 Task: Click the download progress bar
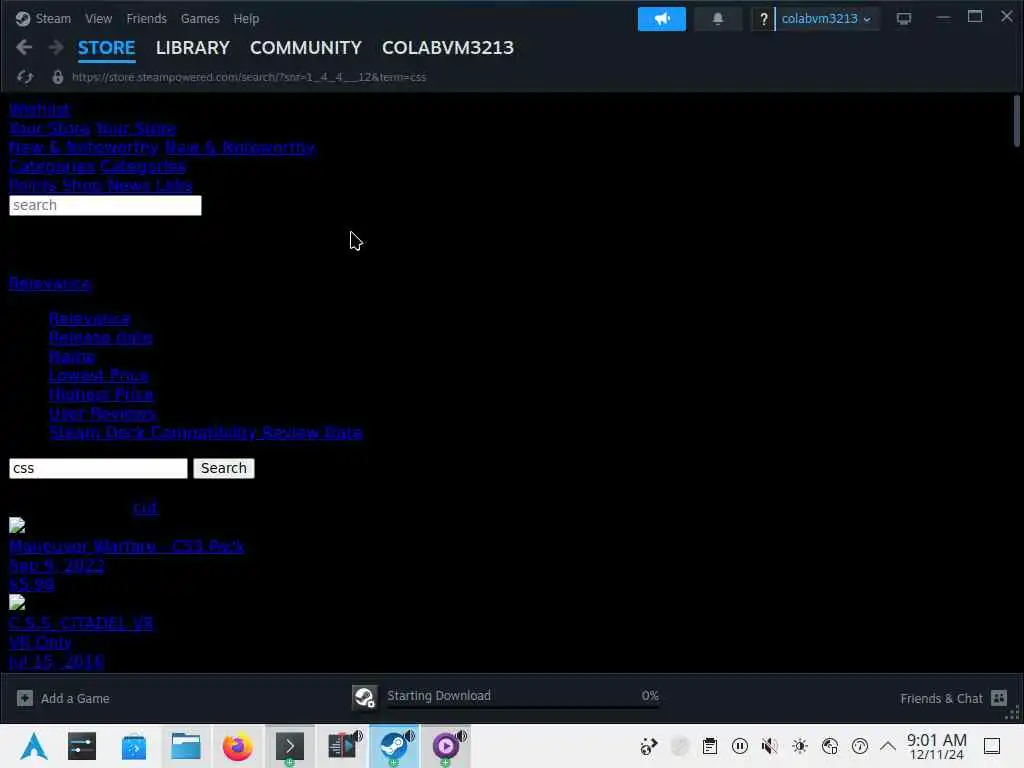click(x=522, y=707)
